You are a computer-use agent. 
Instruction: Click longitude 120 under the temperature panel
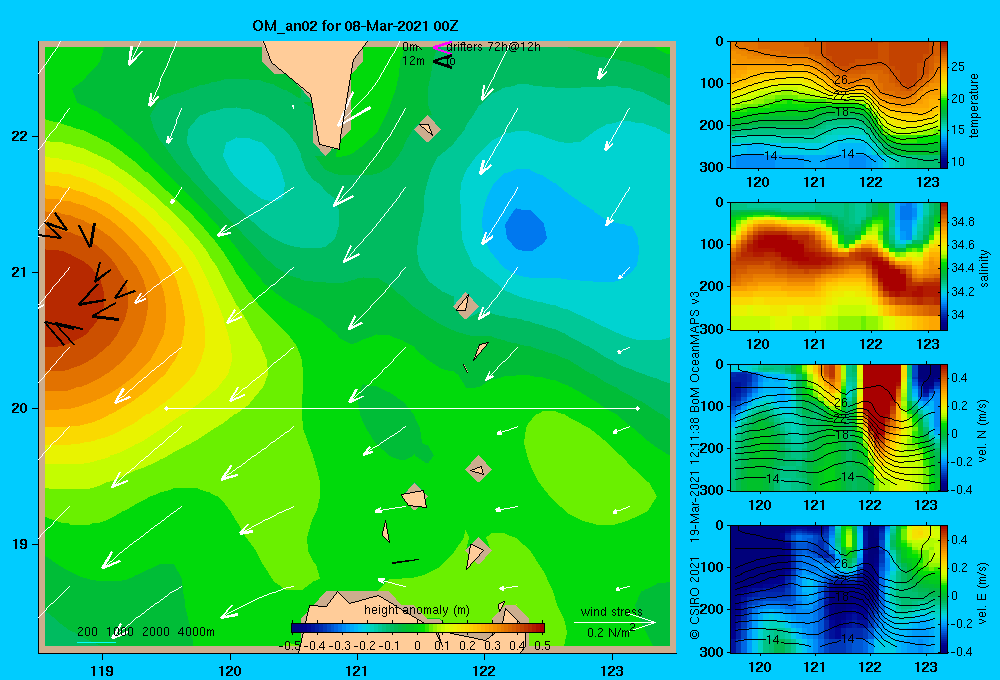(x=758, y=182)
